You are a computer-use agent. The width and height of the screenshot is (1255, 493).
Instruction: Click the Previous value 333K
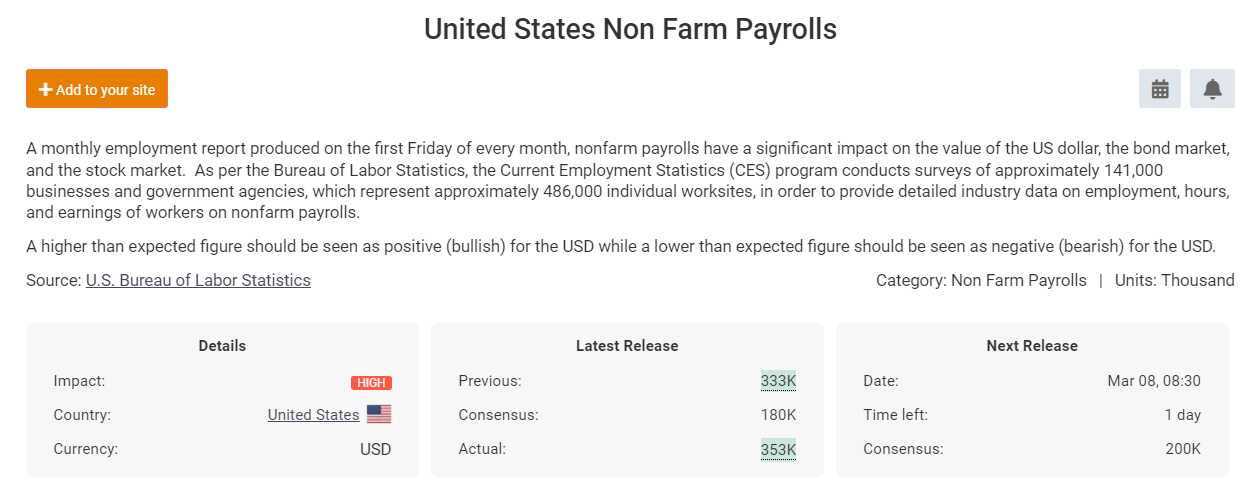point(778,381)
